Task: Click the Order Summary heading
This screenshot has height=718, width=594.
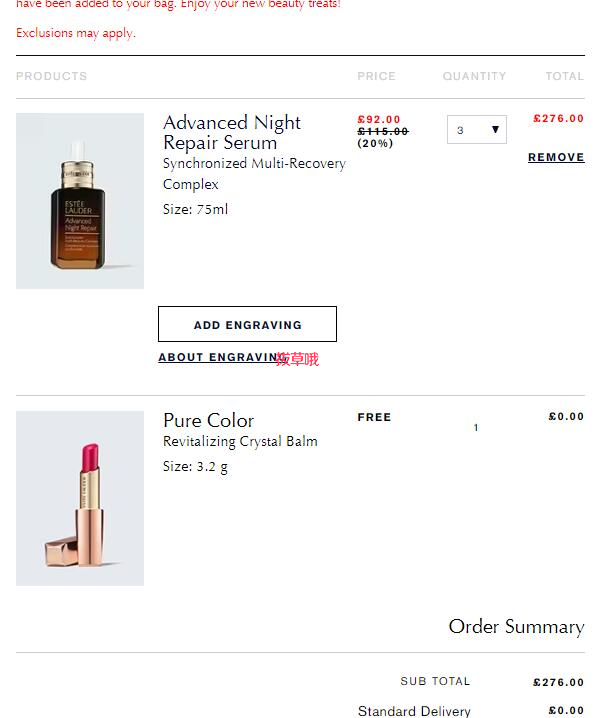Action: pyautogui.click(x=516, y=626)
